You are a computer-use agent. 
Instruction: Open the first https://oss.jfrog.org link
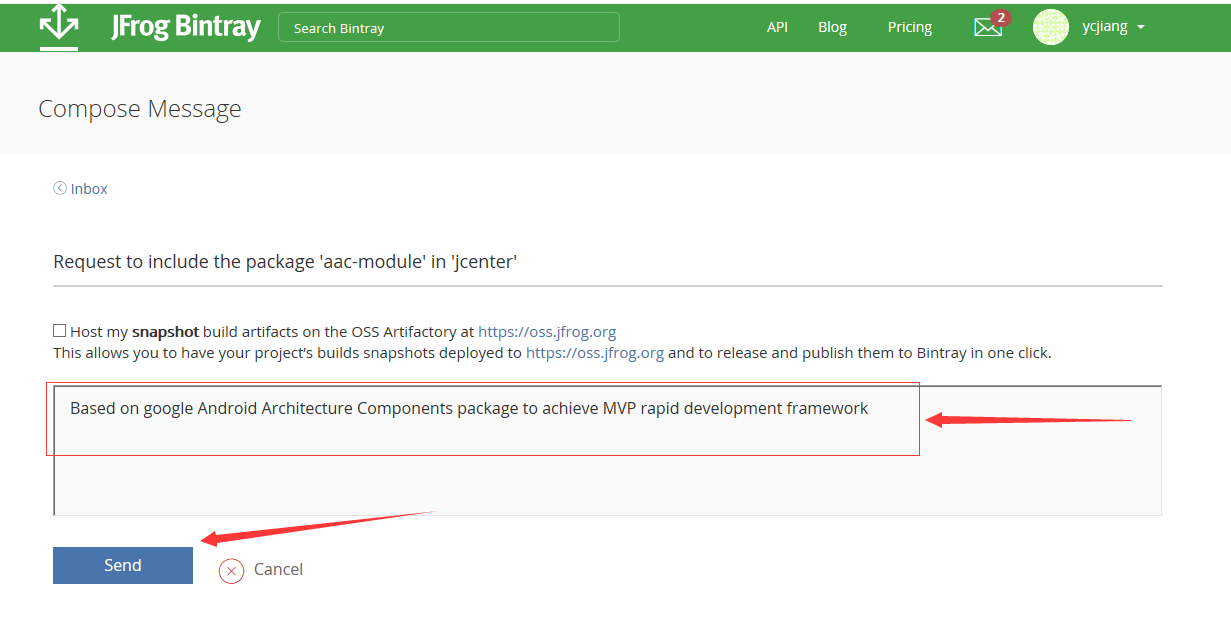click(547, 331)
